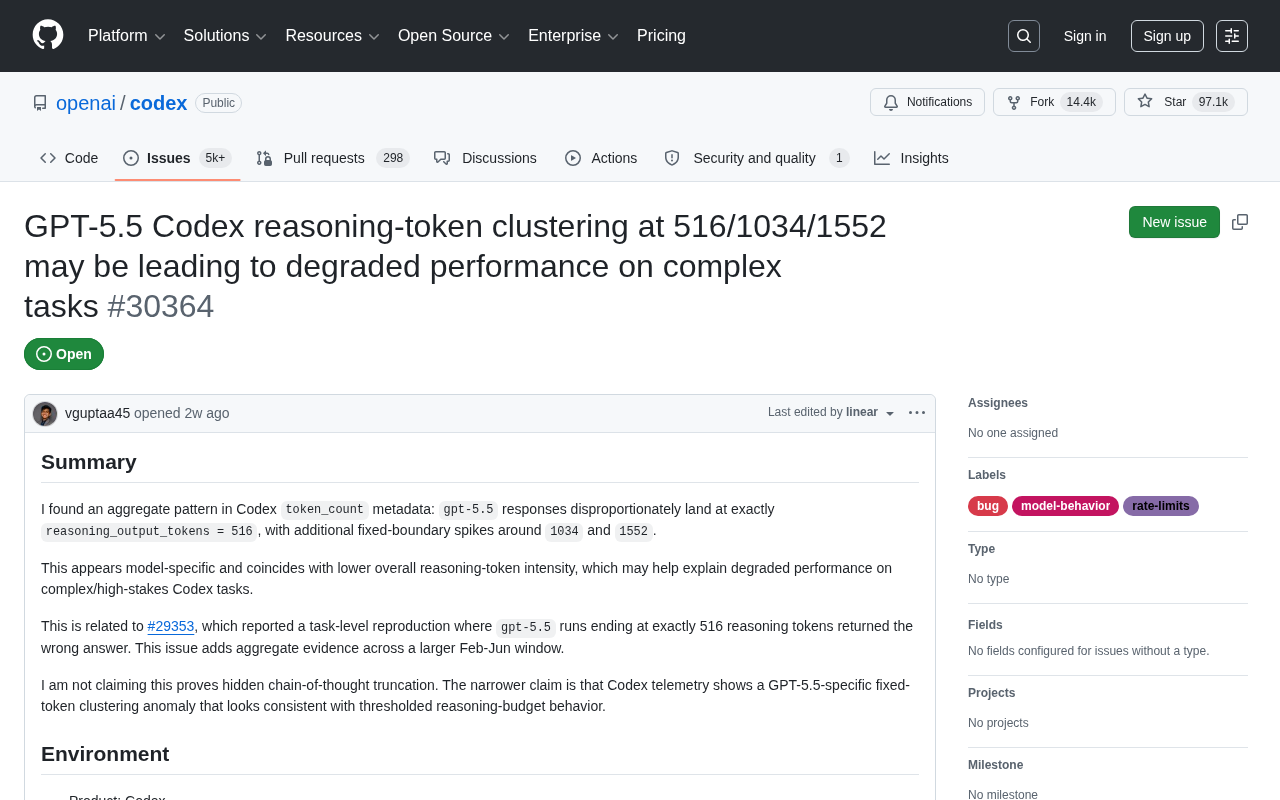The image size is (1280, 800).
Task: Open the search magnifier button
Action: (1024, 36)
